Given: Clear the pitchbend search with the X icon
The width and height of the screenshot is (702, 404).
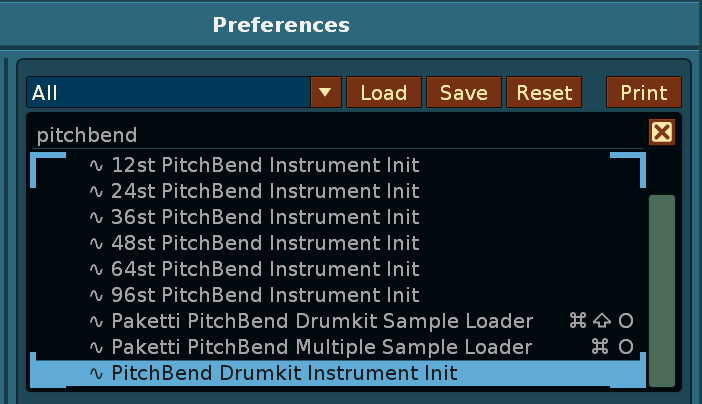Looking at the screenshot, I should [661, 133].
